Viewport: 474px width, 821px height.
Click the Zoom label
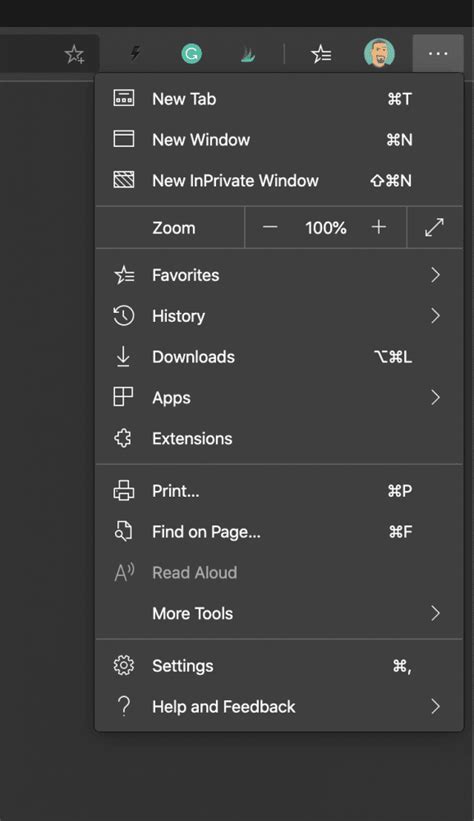(174, 228)
